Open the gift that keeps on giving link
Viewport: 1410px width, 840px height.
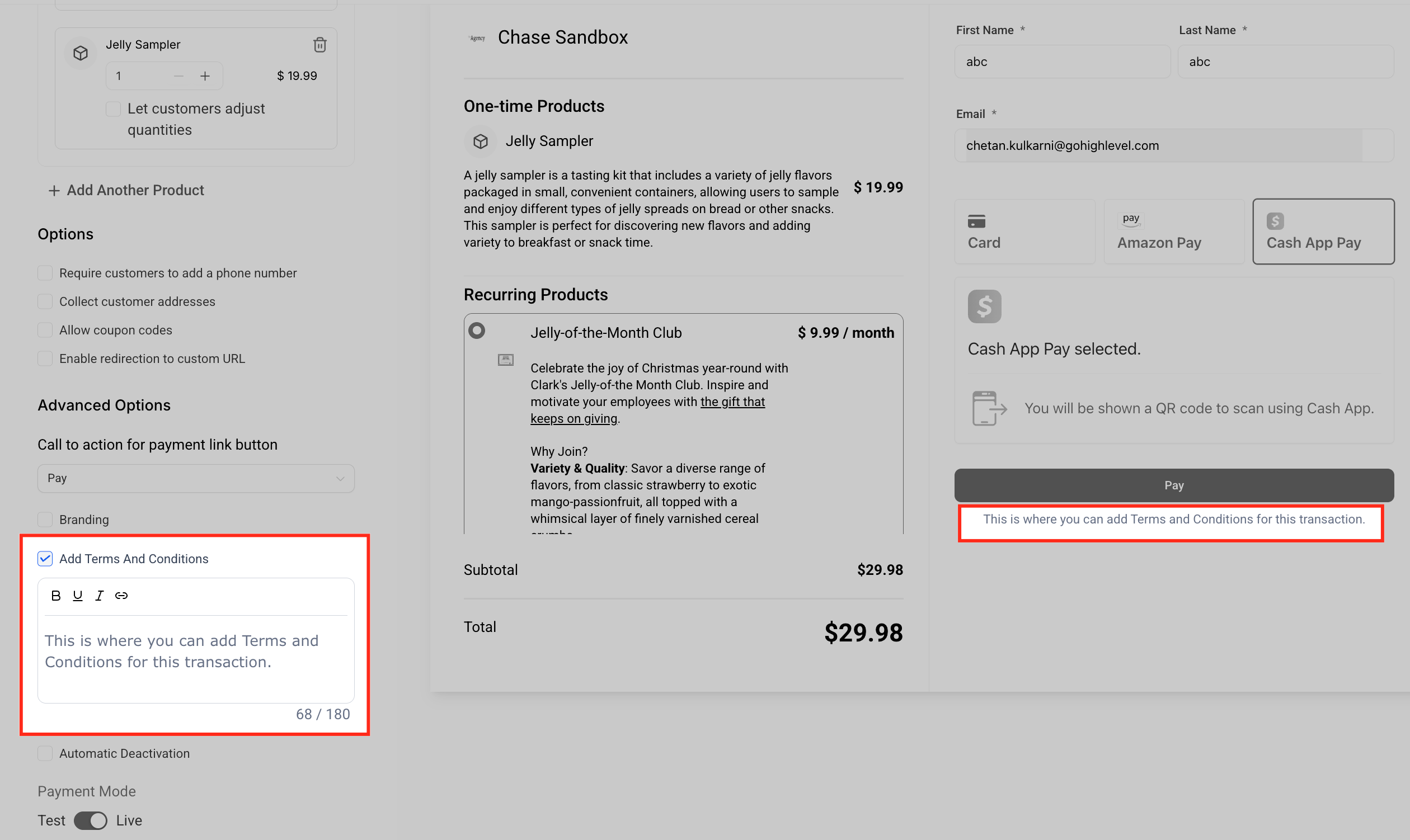pos(732,402)
